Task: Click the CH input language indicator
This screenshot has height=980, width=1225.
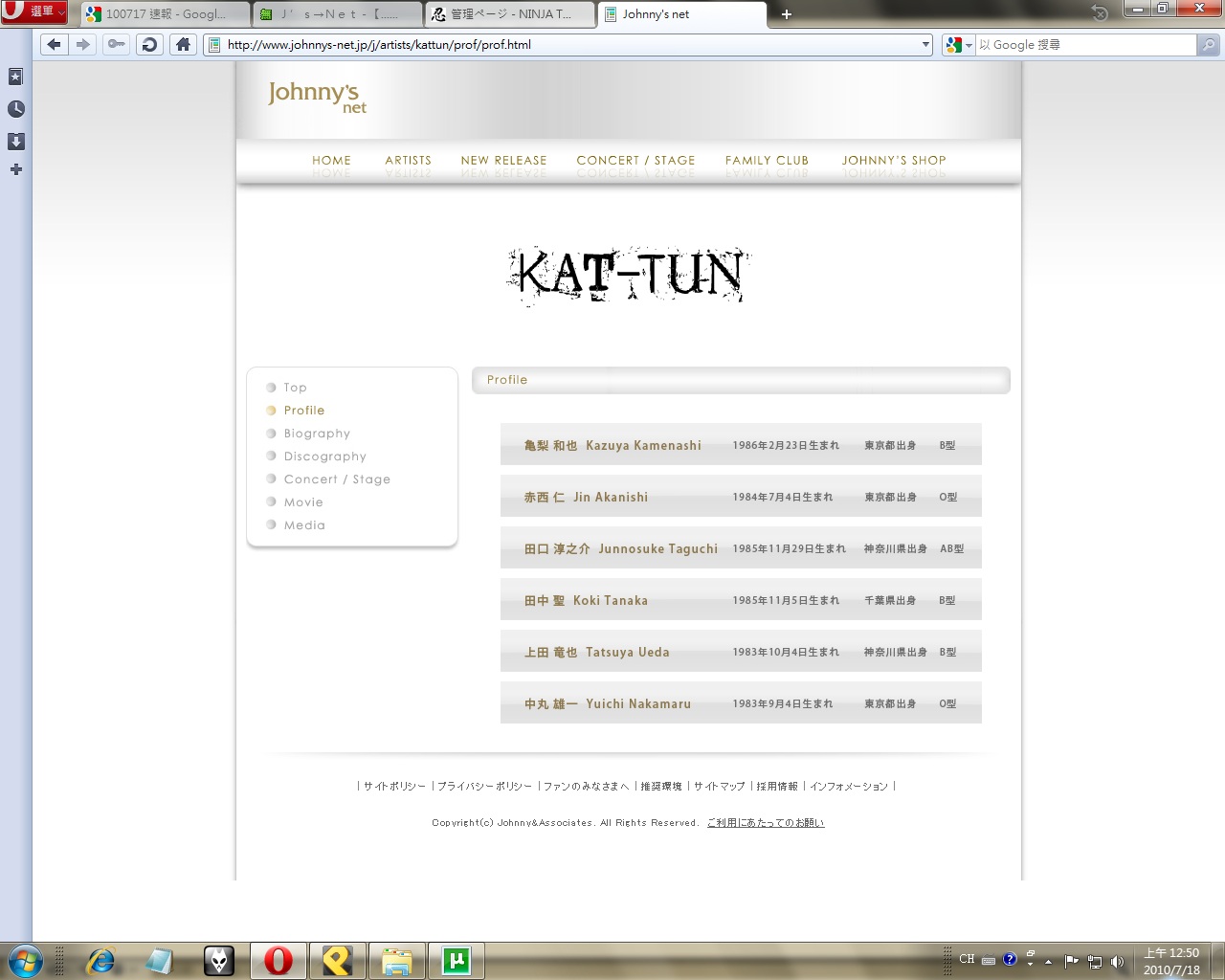Action: coord(968,959)
